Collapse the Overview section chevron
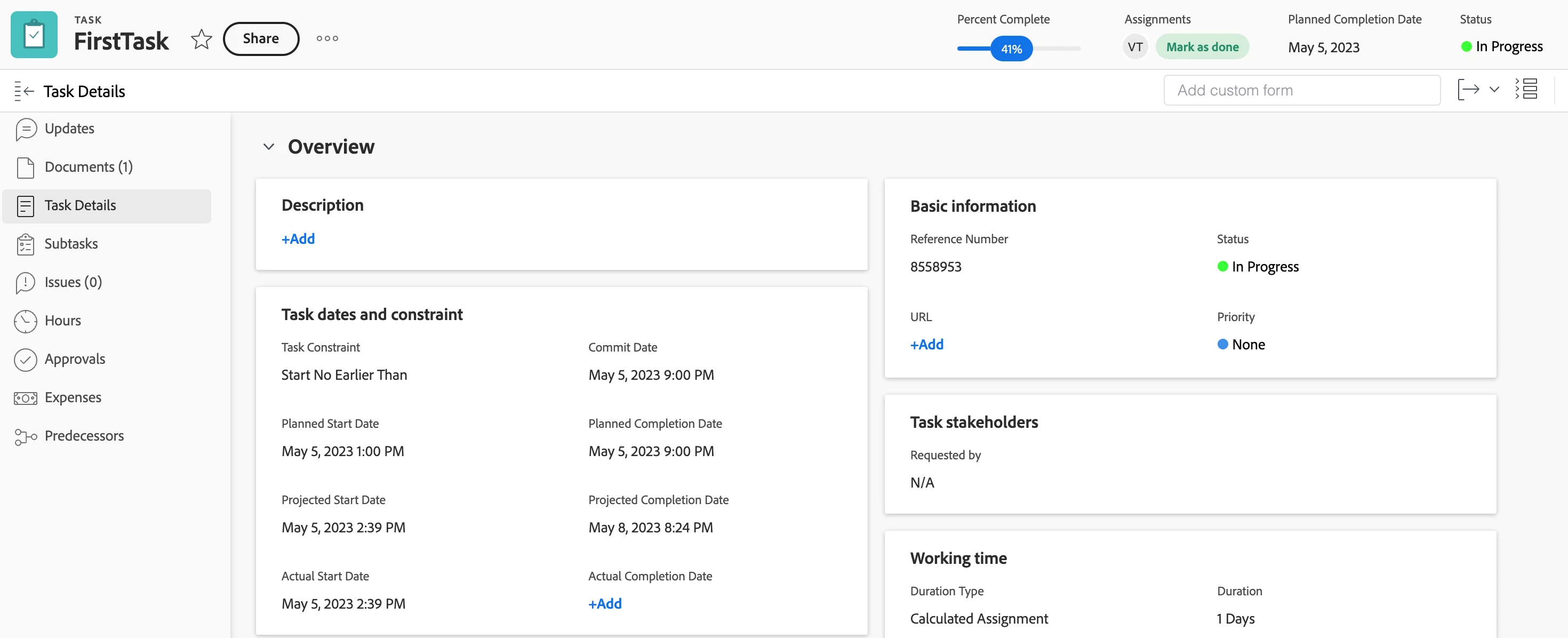Image resolution: width=1568 pixels, height=638 pixels. pos(268,147)
